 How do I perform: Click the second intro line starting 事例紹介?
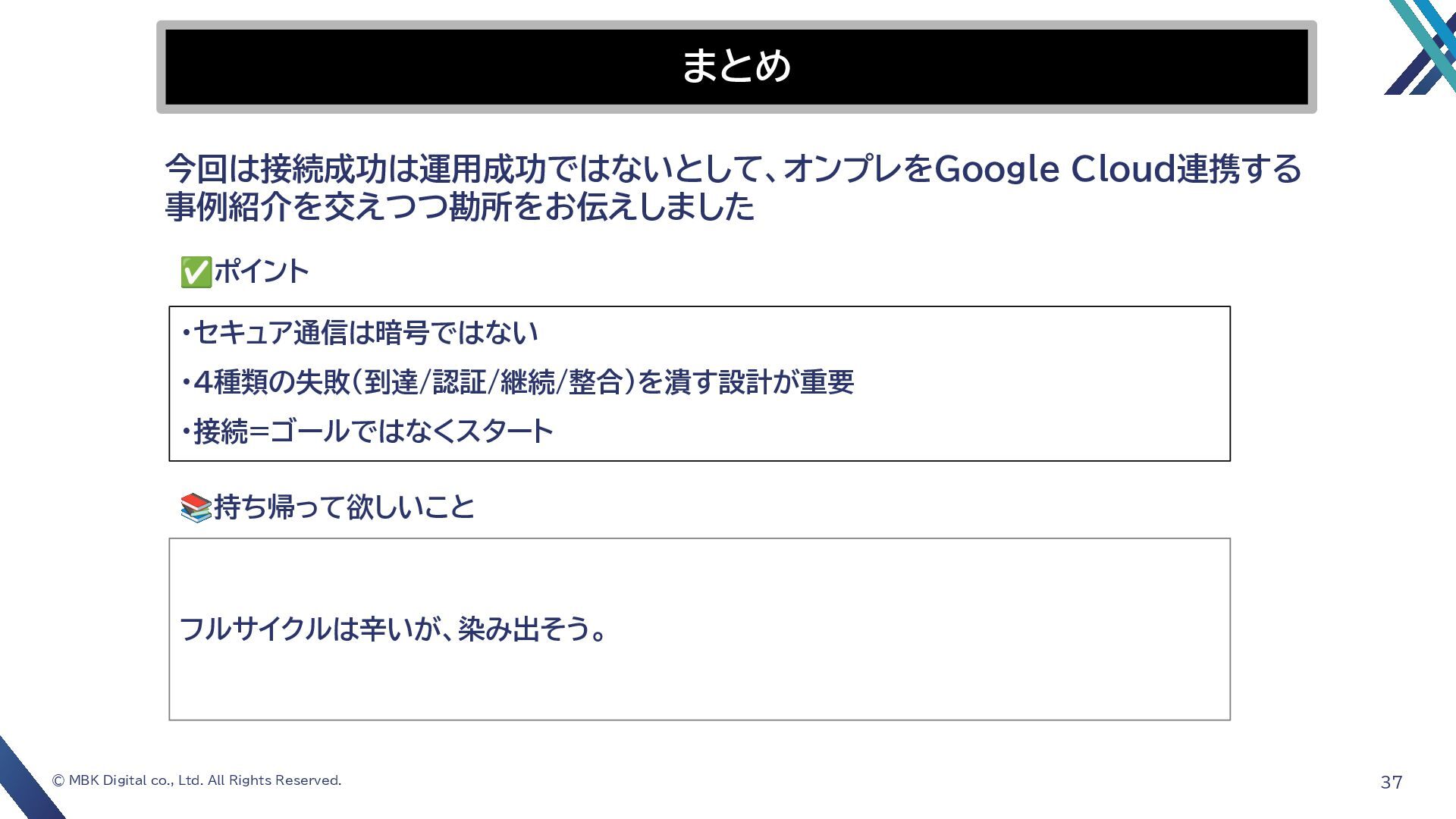pos(460,206)
